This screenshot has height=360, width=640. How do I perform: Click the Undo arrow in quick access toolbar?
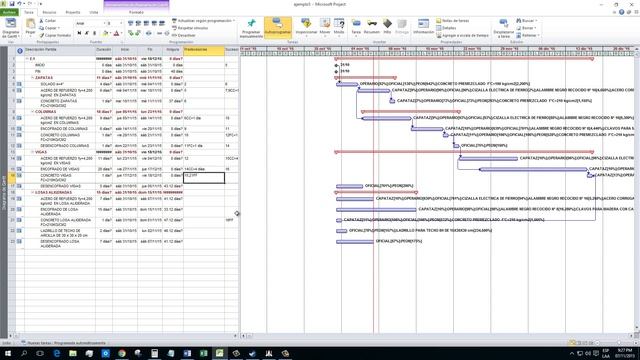(19, 4)
